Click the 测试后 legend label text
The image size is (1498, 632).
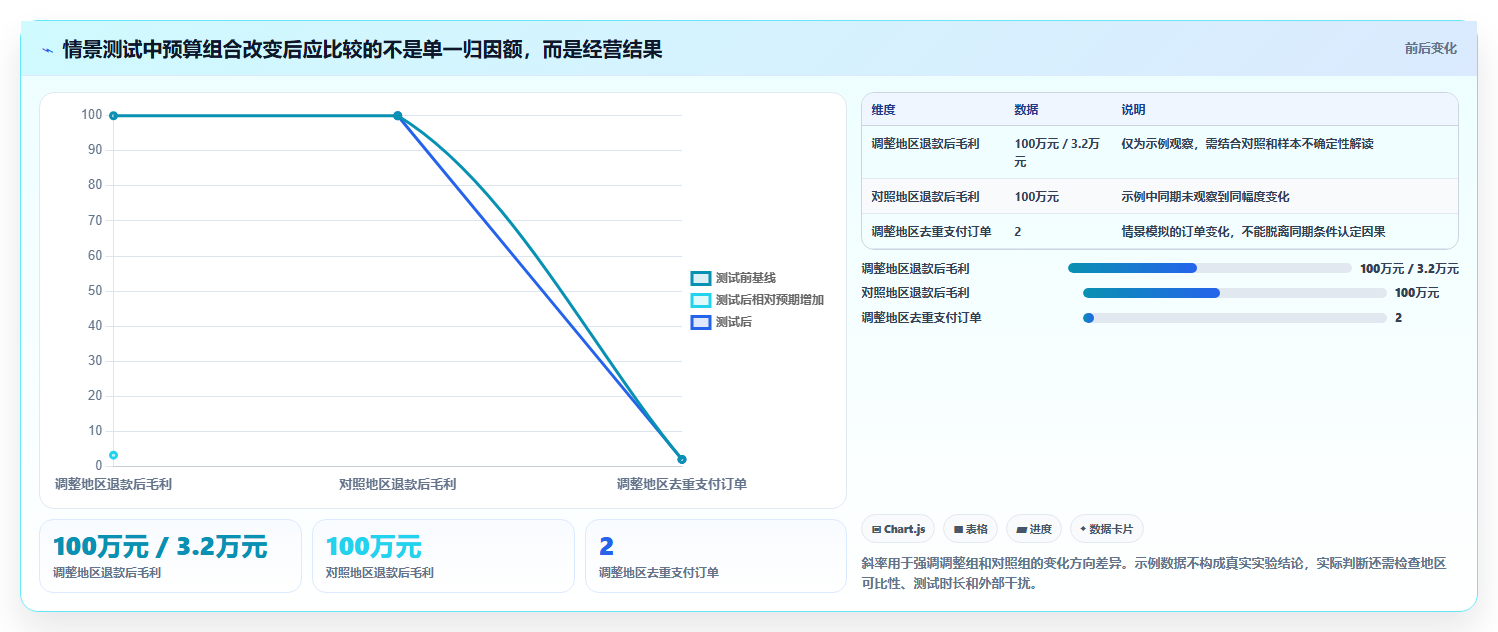[x=734, y=322]
